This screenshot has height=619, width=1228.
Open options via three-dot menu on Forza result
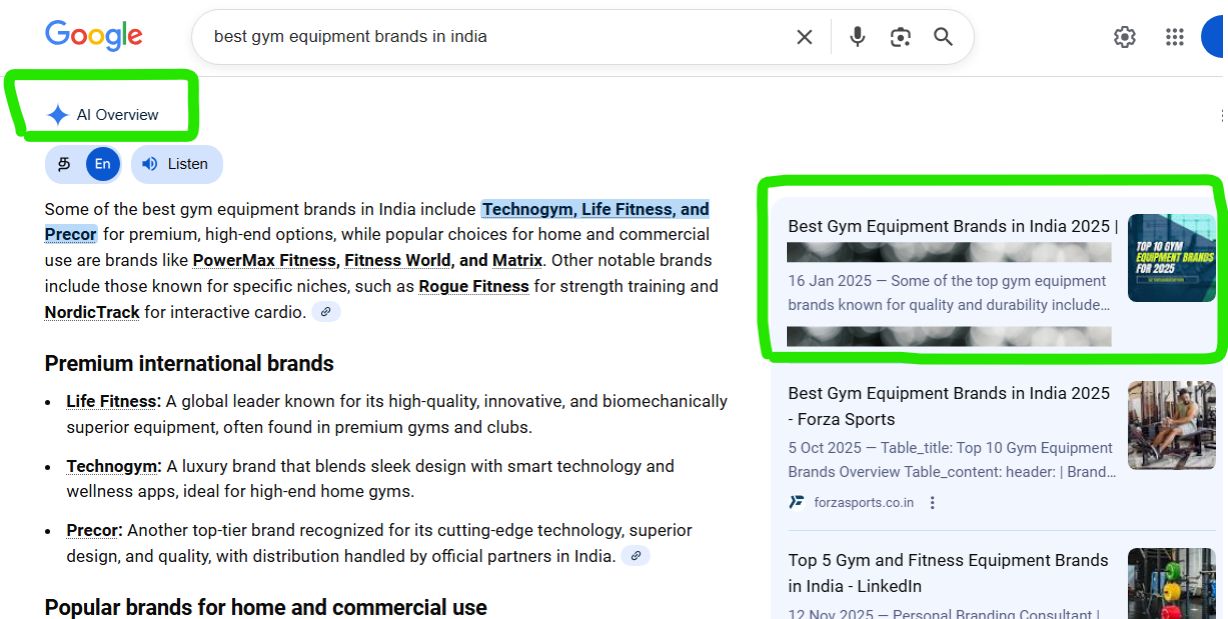[932, 503]
